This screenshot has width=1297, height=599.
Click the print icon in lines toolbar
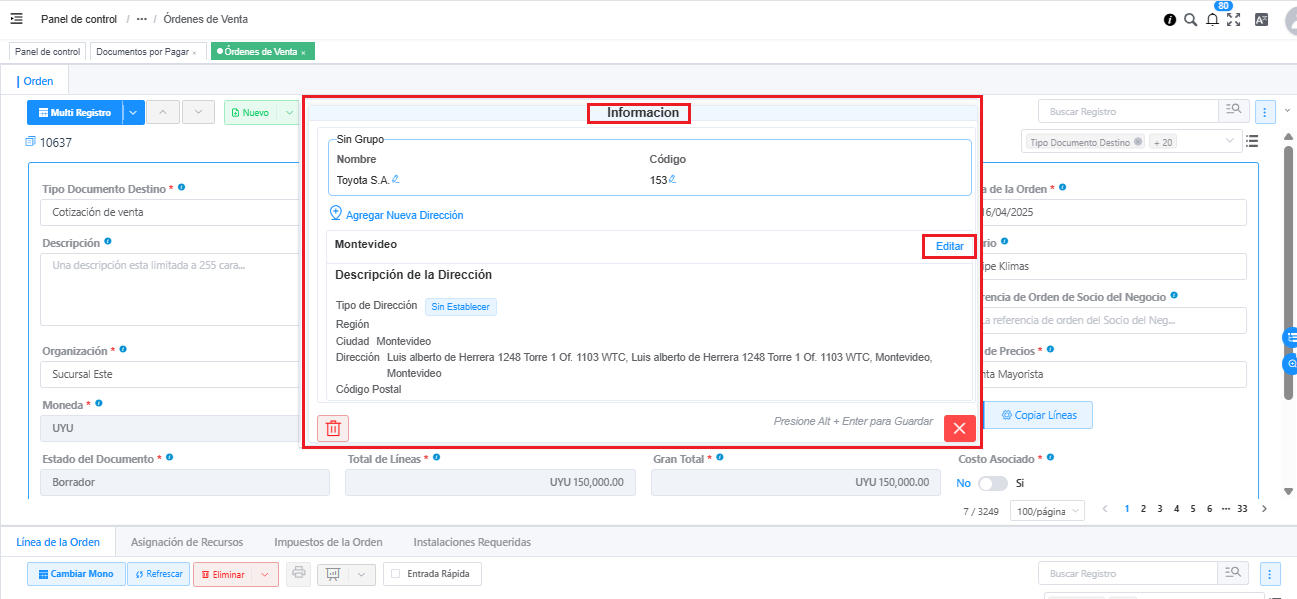point(298,574)
